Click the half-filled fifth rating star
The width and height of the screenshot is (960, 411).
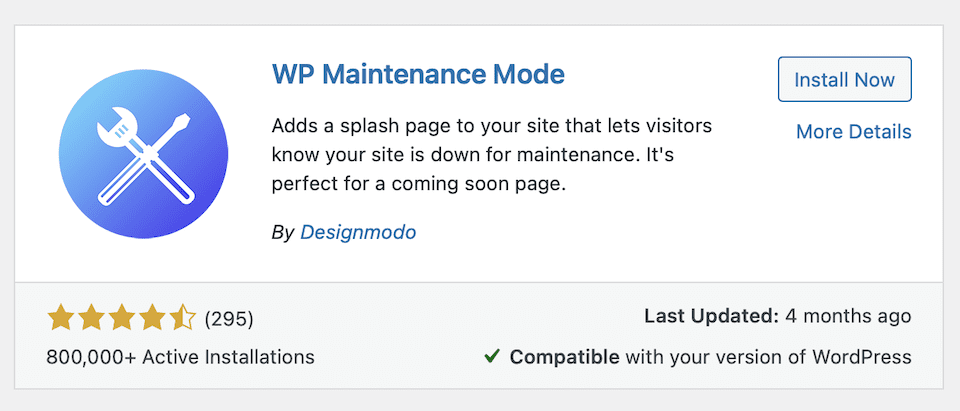tap(183, 319)
